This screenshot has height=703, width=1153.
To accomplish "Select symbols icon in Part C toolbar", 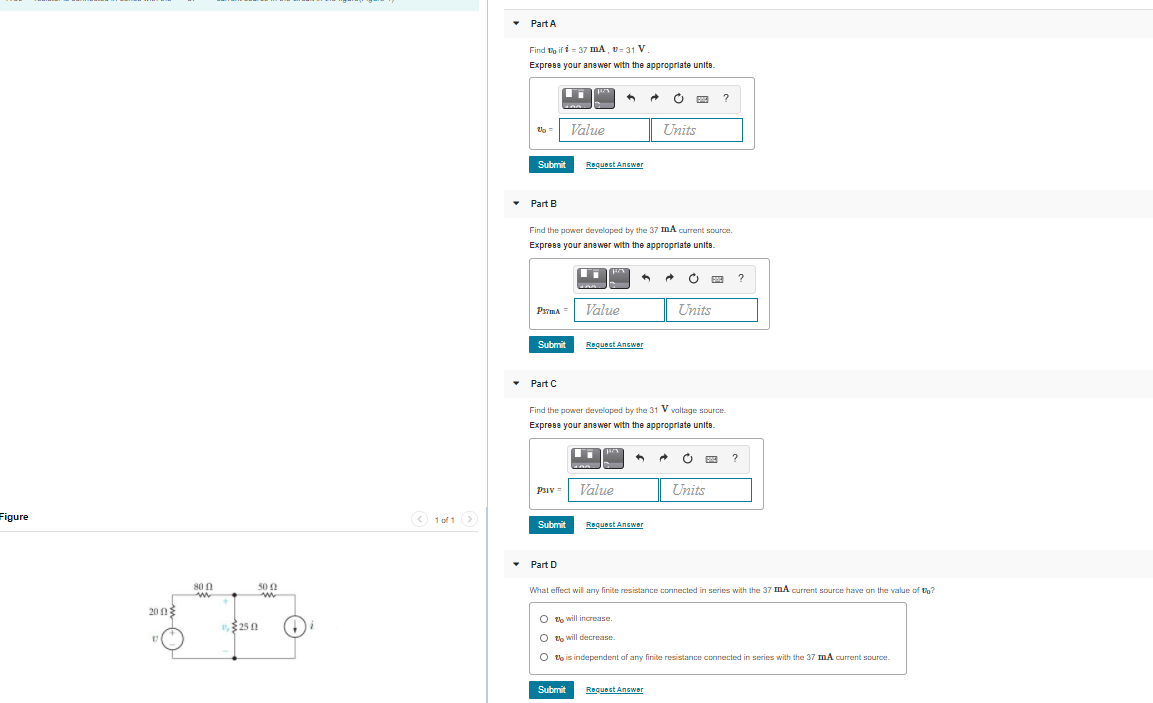I will [614, 458].
